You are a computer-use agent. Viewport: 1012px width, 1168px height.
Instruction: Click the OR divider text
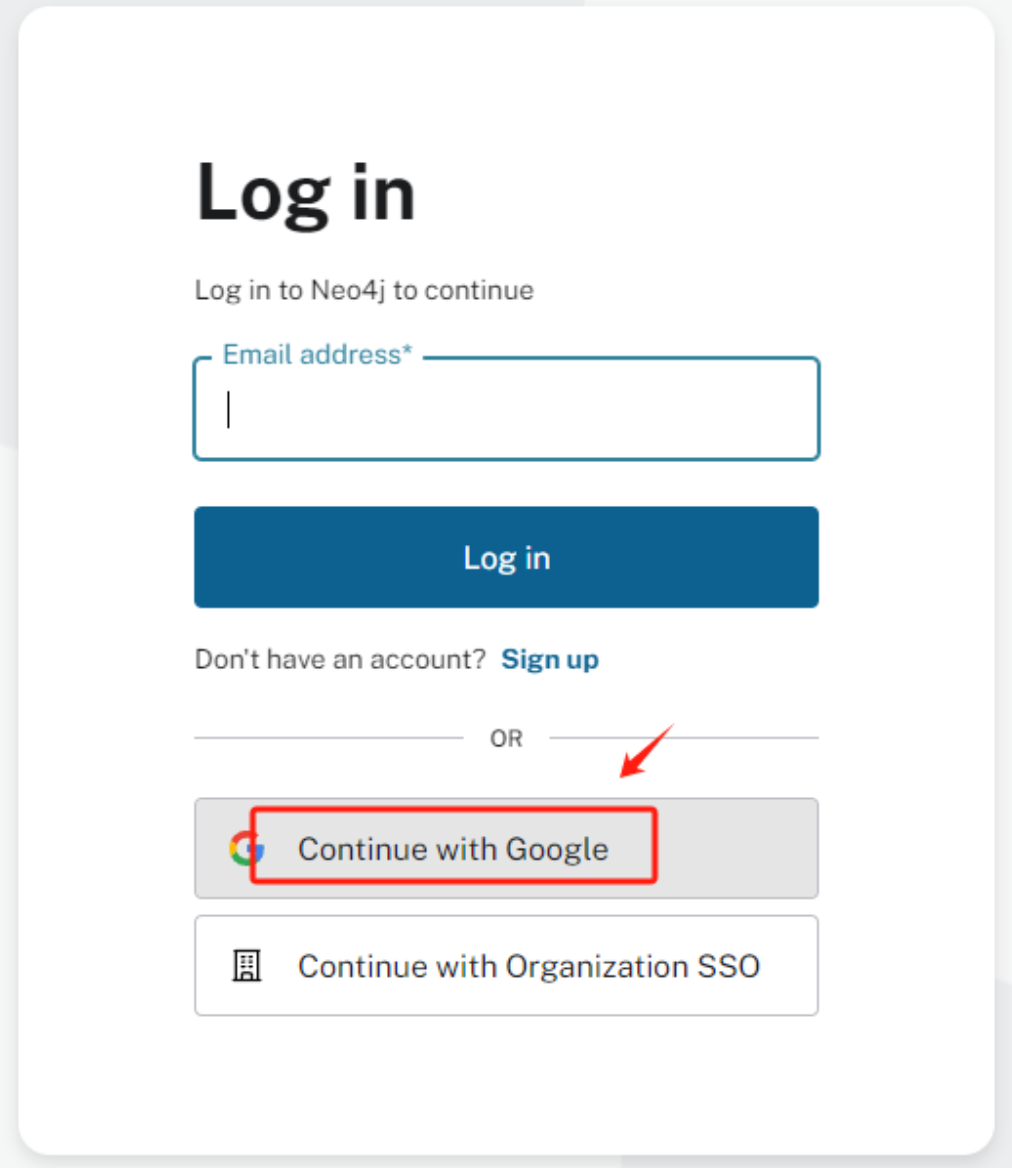tap(506, 739)
